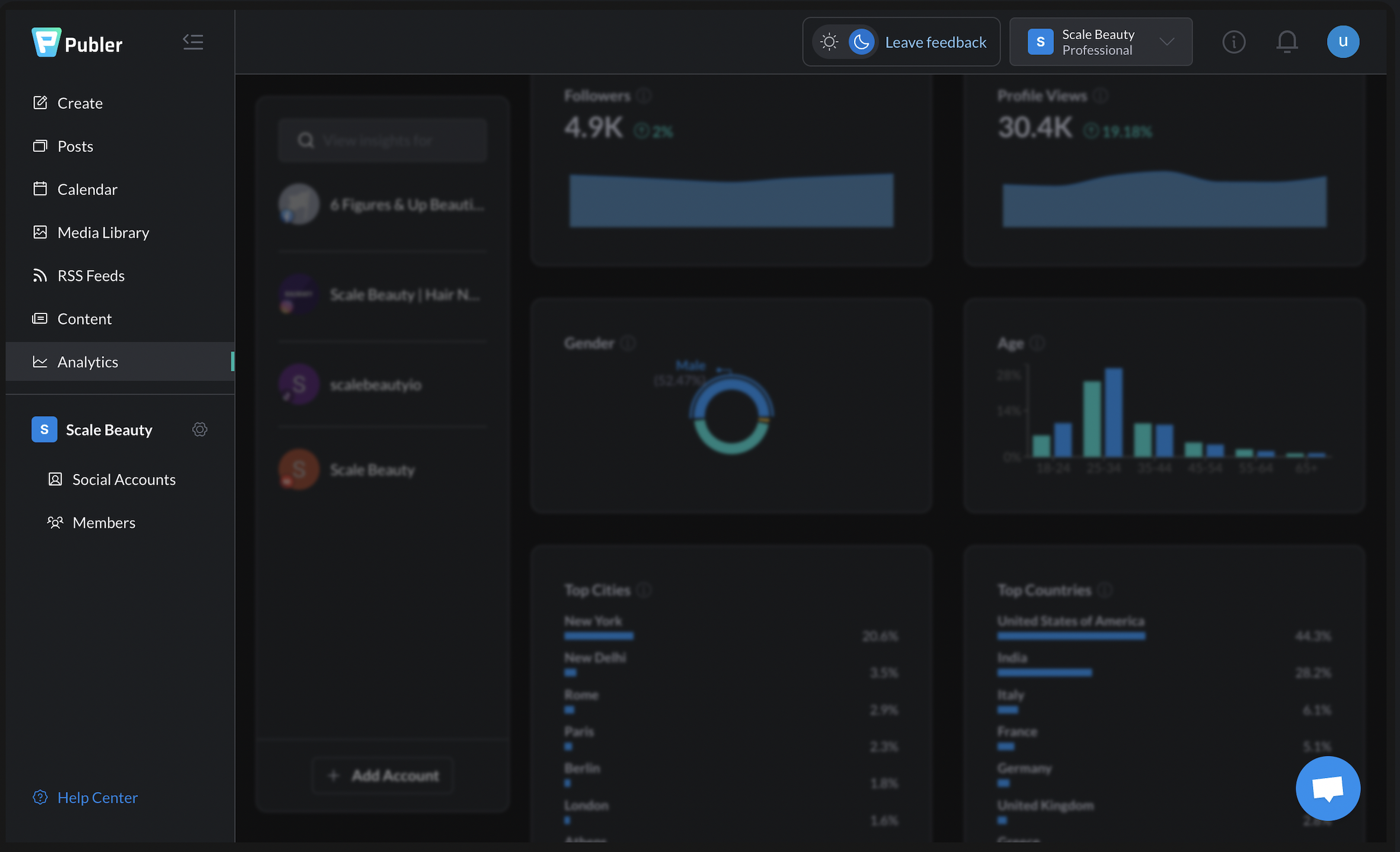Image resolution: width=1400 pixels, height=852 pixels.
Task: Open the user avatar menu
Action: (x=1343, y=41)
